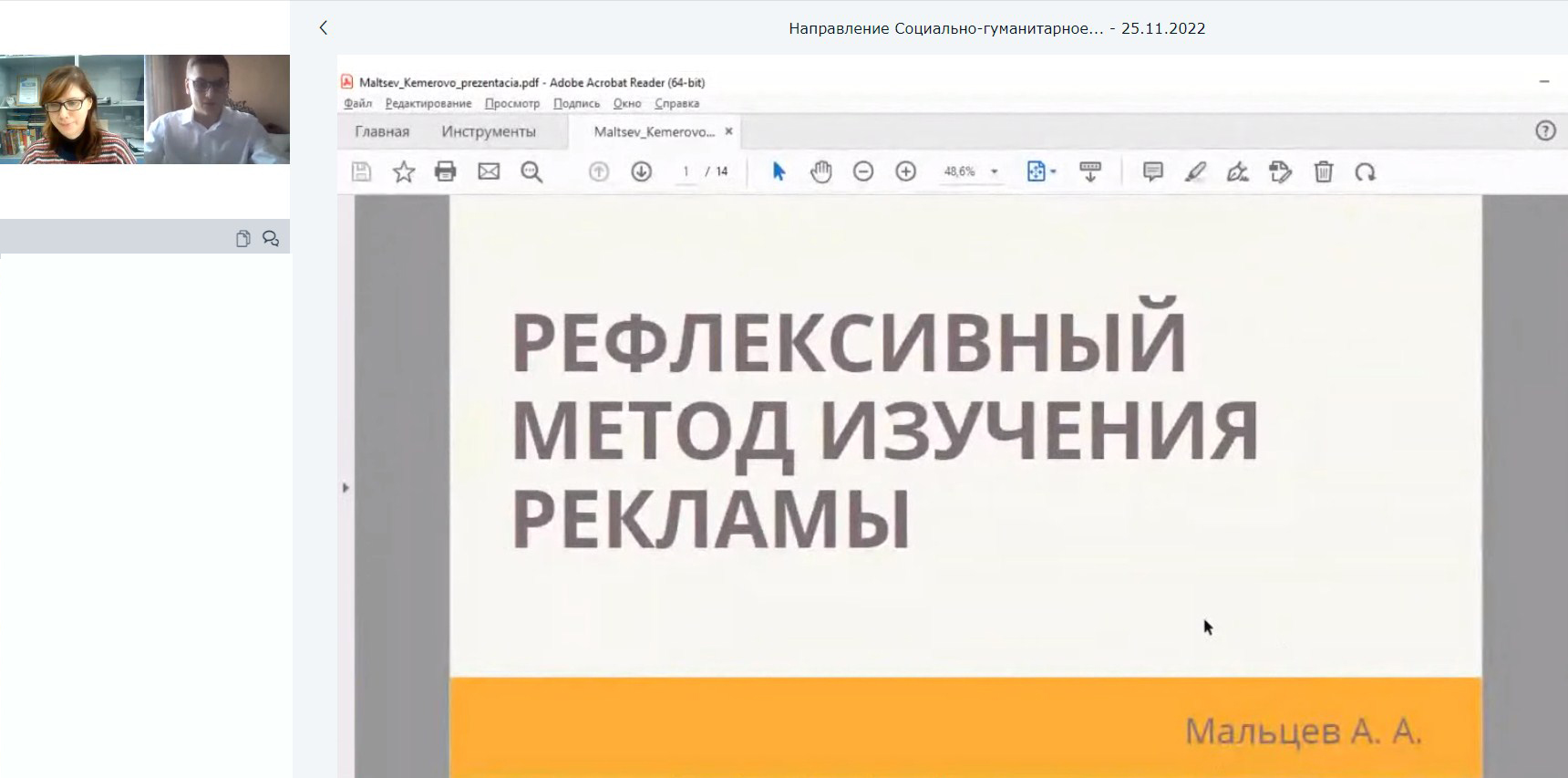Zoom out with the minus button
Image resolution: width=1568 pixels, height=778 pixels.
[x=863, y=171]
